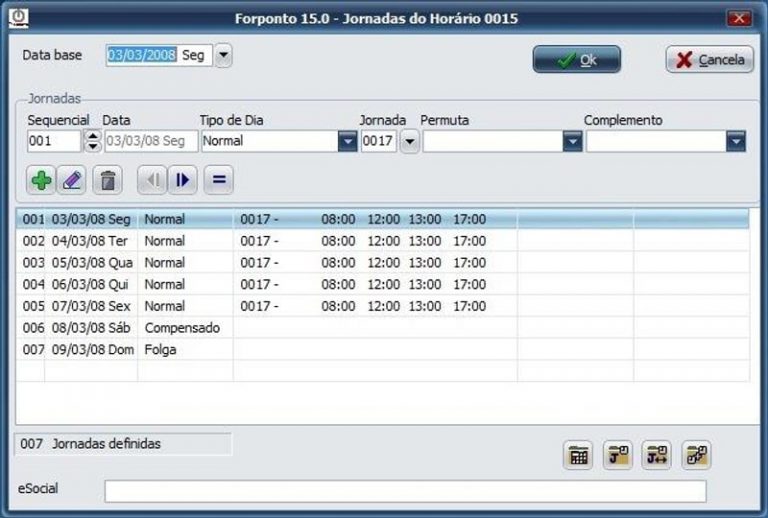
Task: Click the trash can delete icon
Action: (108, 180)
